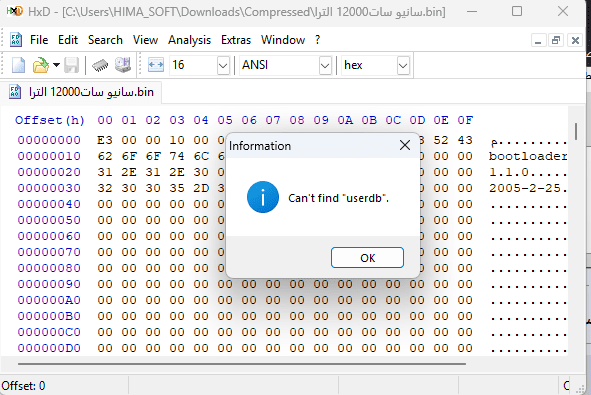
Task: Click the HxD document icon in menu bar
Action: (16, 40)
